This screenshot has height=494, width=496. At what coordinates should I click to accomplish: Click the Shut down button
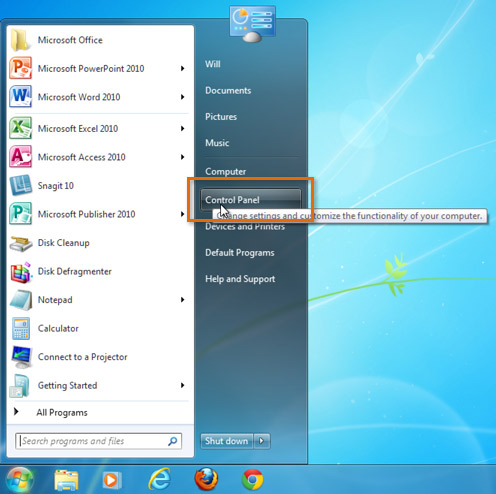coord(227,441)
